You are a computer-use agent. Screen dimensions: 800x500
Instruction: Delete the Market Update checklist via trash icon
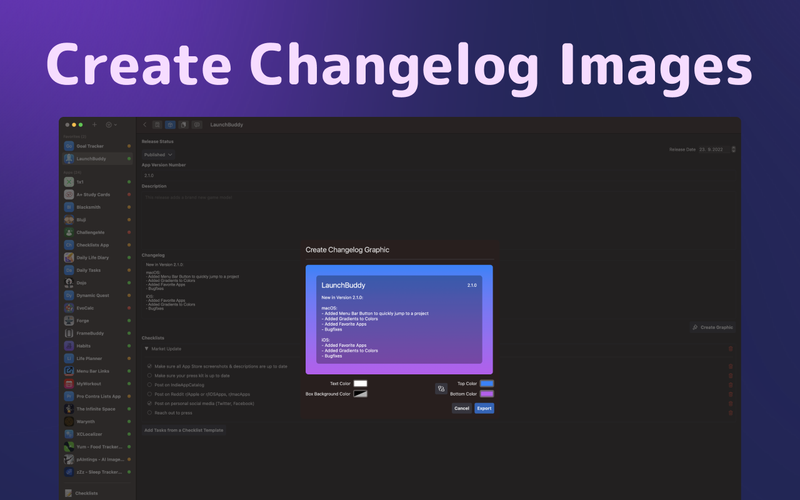731,348
